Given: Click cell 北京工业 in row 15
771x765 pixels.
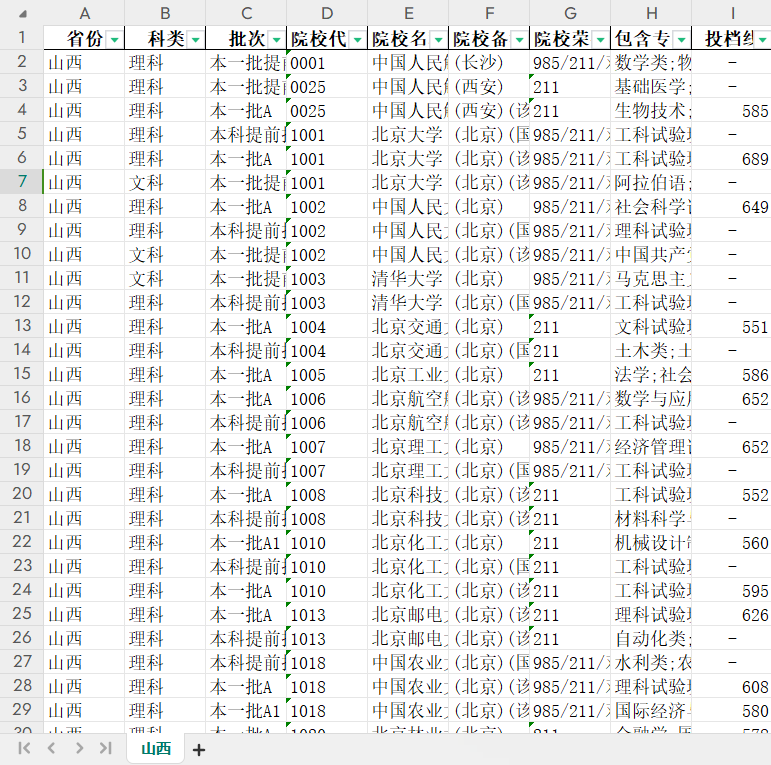Looking at the screenshot, I should (408, 375).
